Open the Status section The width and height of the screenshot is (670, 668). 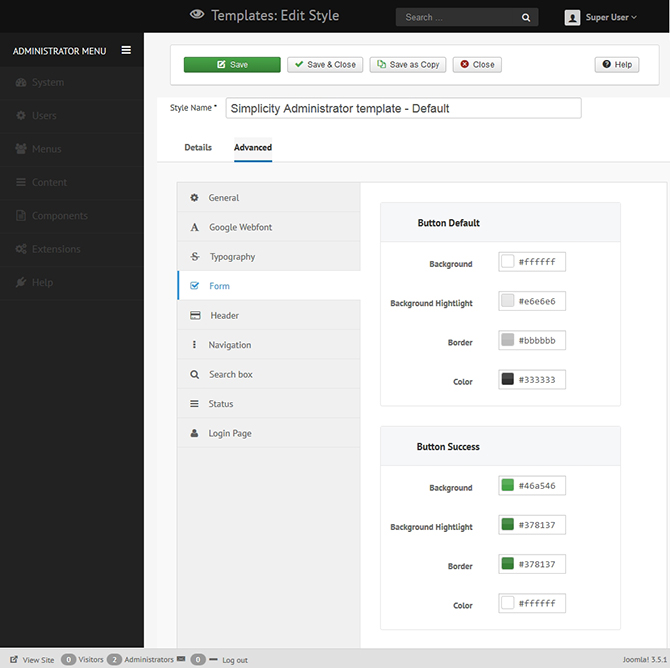tap(269, 404)
